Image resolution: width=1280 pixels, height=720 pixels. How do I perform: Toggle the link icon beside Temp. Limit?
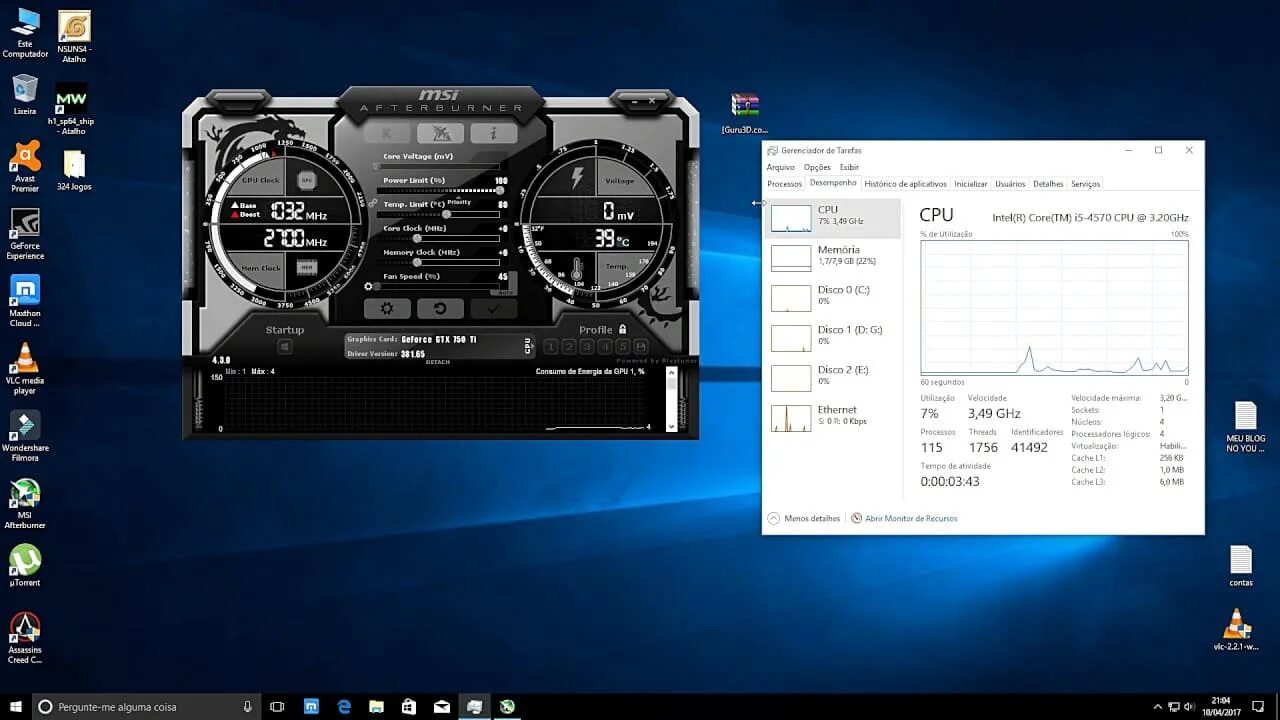[373, 203]
